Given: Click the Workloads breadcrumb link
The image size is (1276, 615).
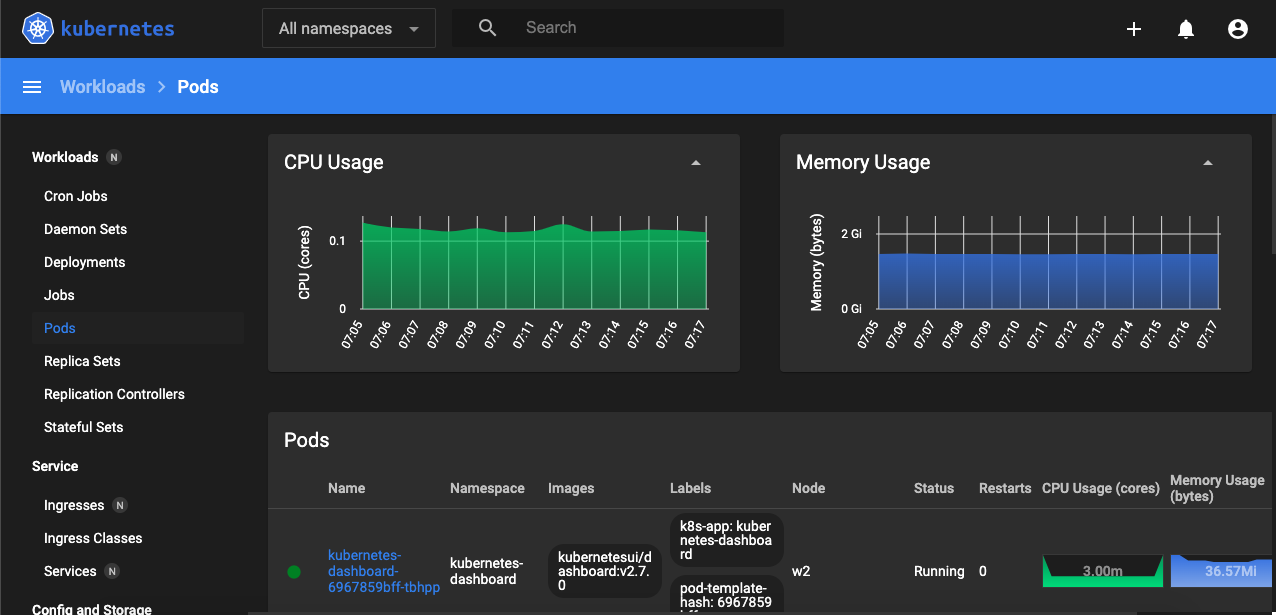Looking at the screenshot, I should 103,87.
